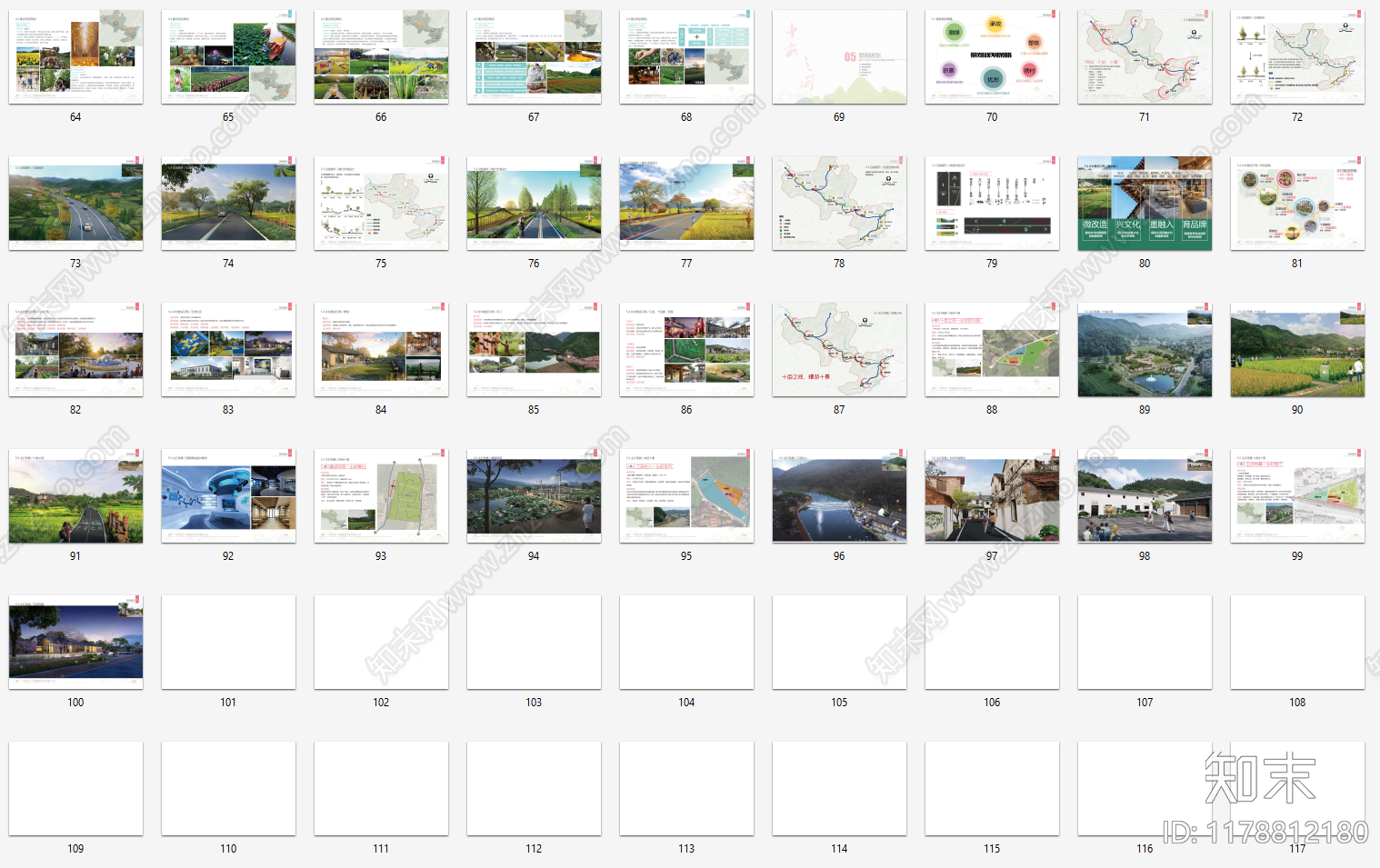Select slide thumbnail 86
Image resolution: width=1380 pixels, height=868 pixels.
(x=686, y=349)
